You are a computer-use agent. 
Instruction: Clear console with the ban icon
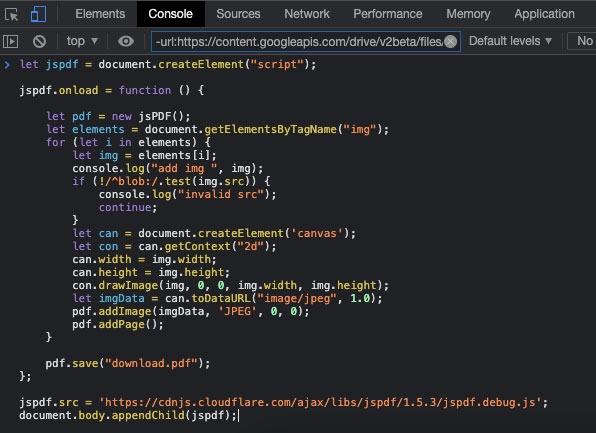tap(39, 41)
